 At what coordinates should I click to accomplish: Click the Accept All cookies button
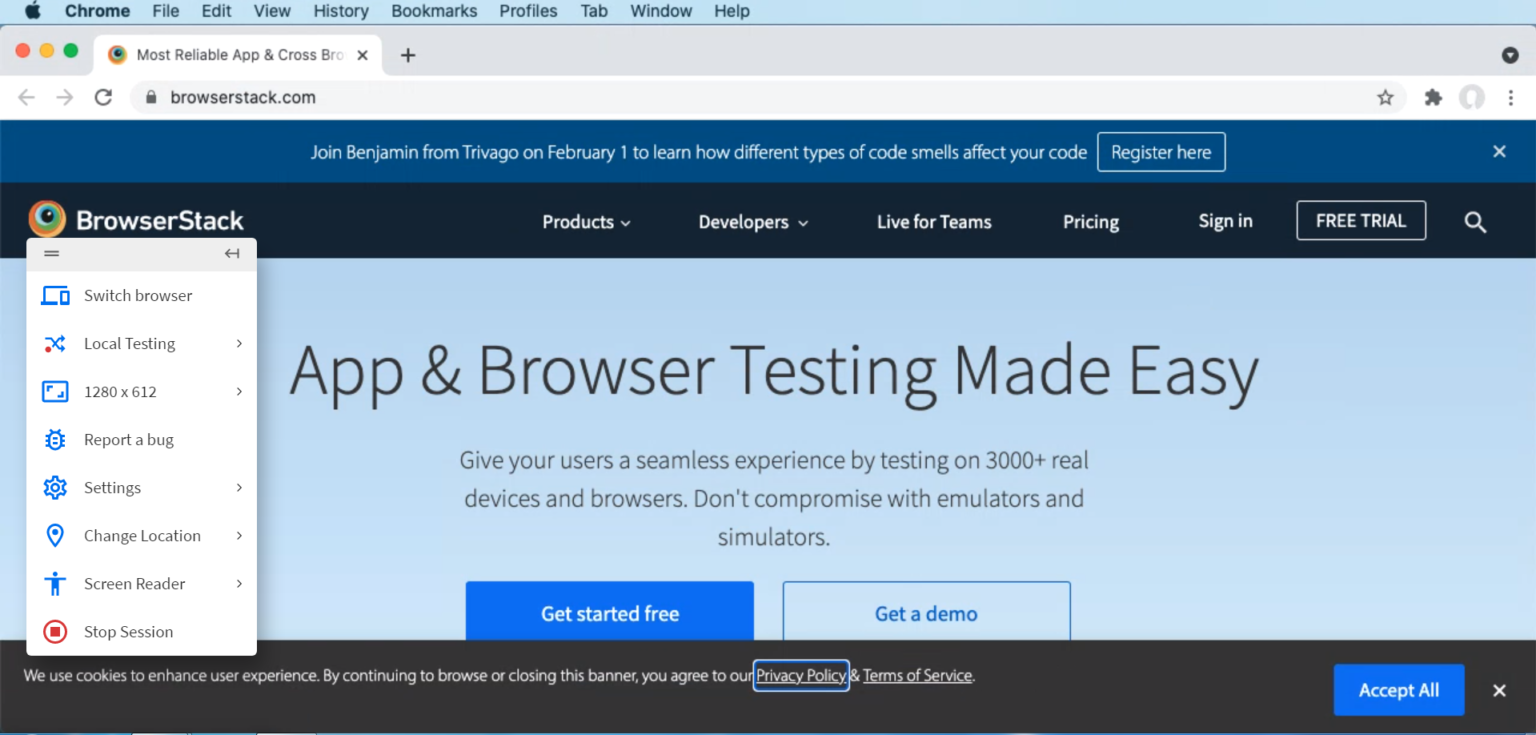tap(1398, 690)
